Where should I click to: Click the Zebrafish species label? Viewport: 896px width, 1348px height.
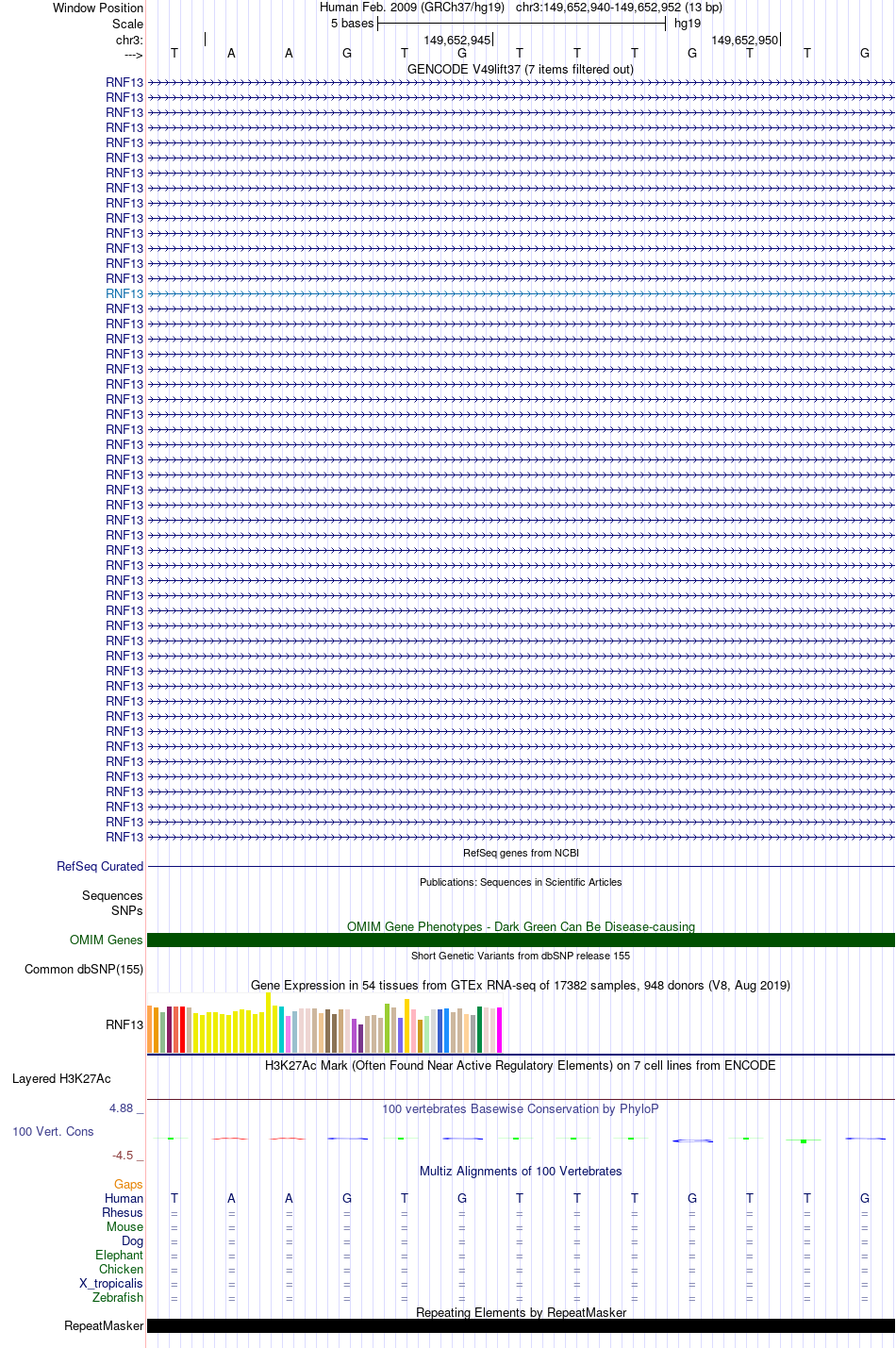[118, 1297]
